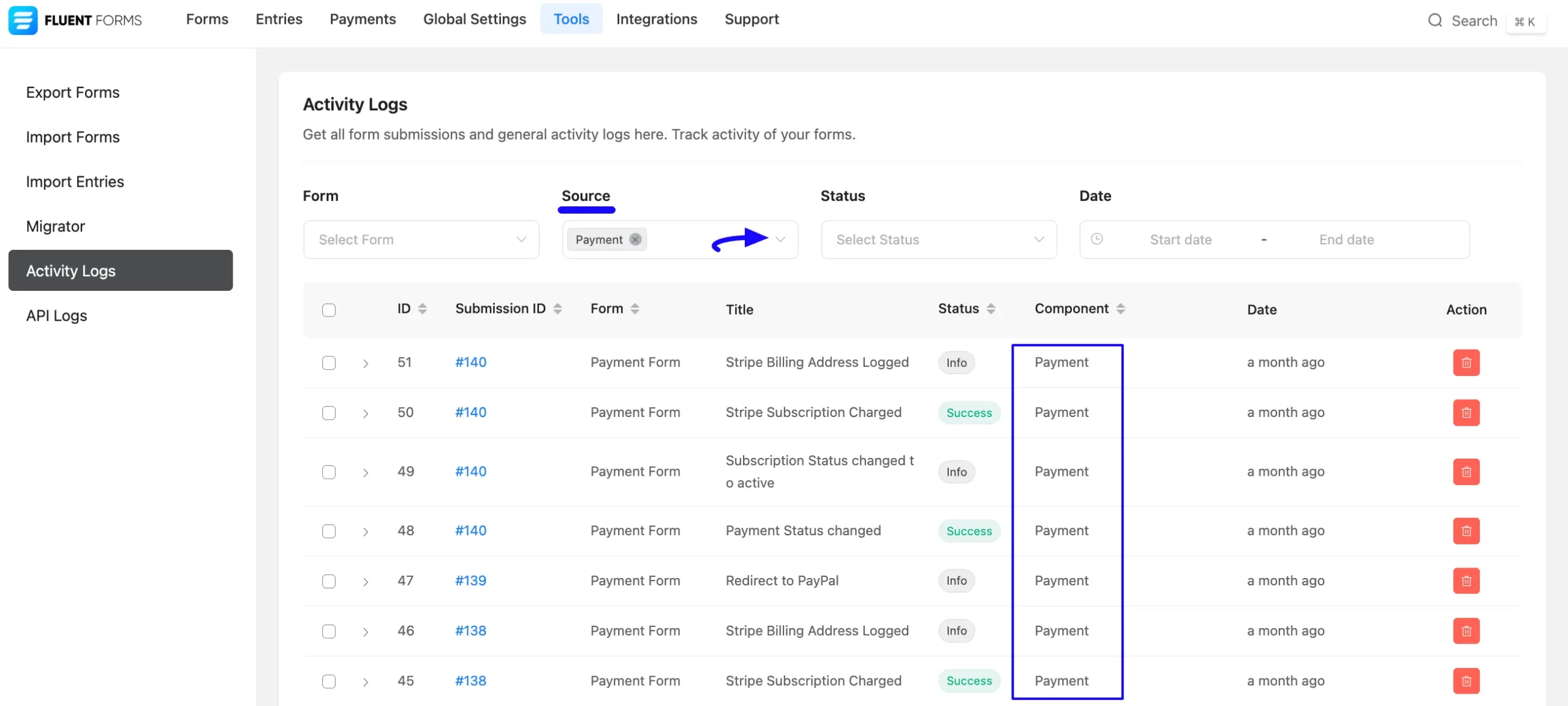Remove the Payment source filter tag
This screenshot has width=1568, height=706.
[635, 239]
